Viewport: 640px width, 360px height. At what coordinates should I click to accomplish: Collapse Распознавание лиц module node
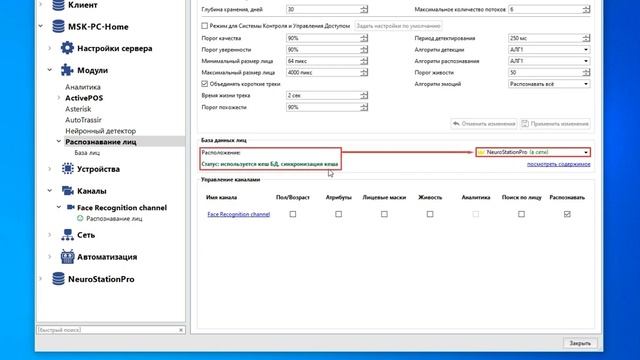[x=59, y=142]
